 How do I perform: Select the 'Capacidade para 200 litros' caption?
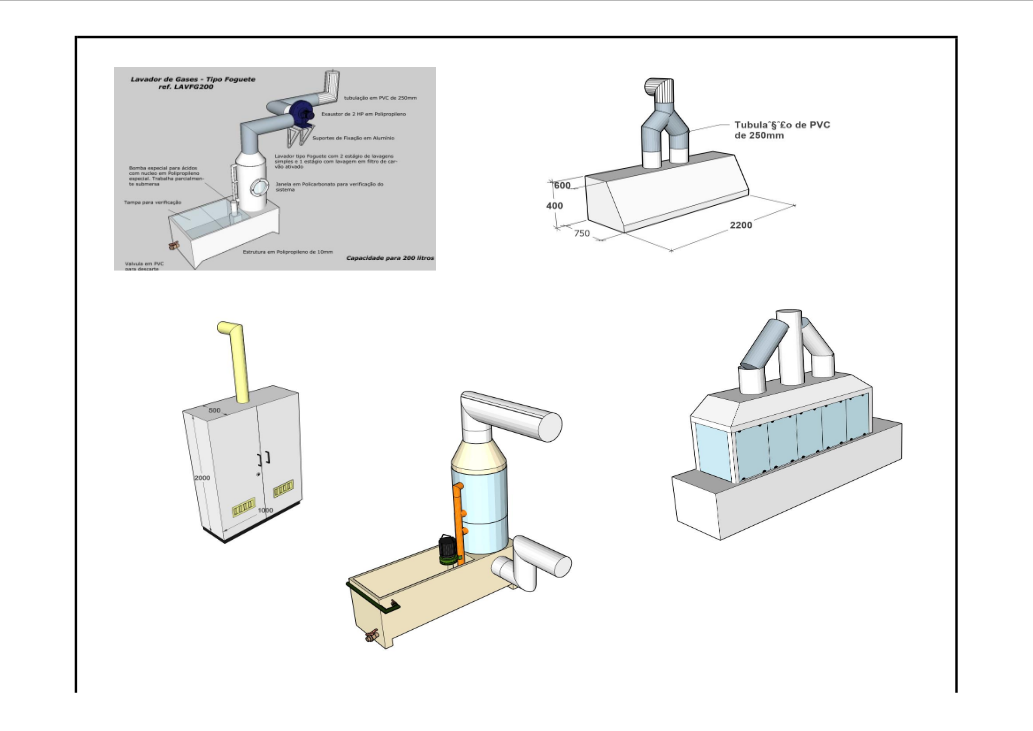tap(389, 258)
